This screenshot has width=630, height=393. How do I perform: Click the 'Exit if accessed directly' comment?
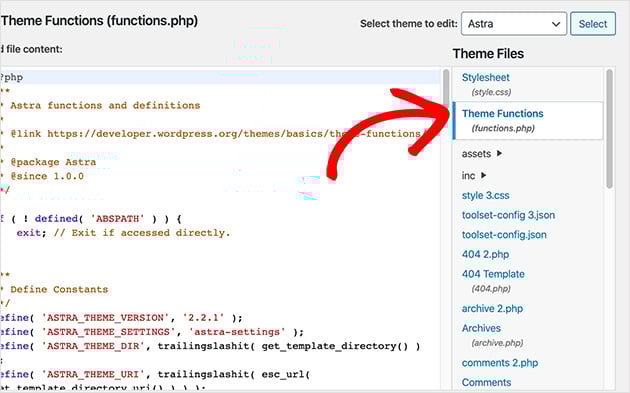click(142, 233)
